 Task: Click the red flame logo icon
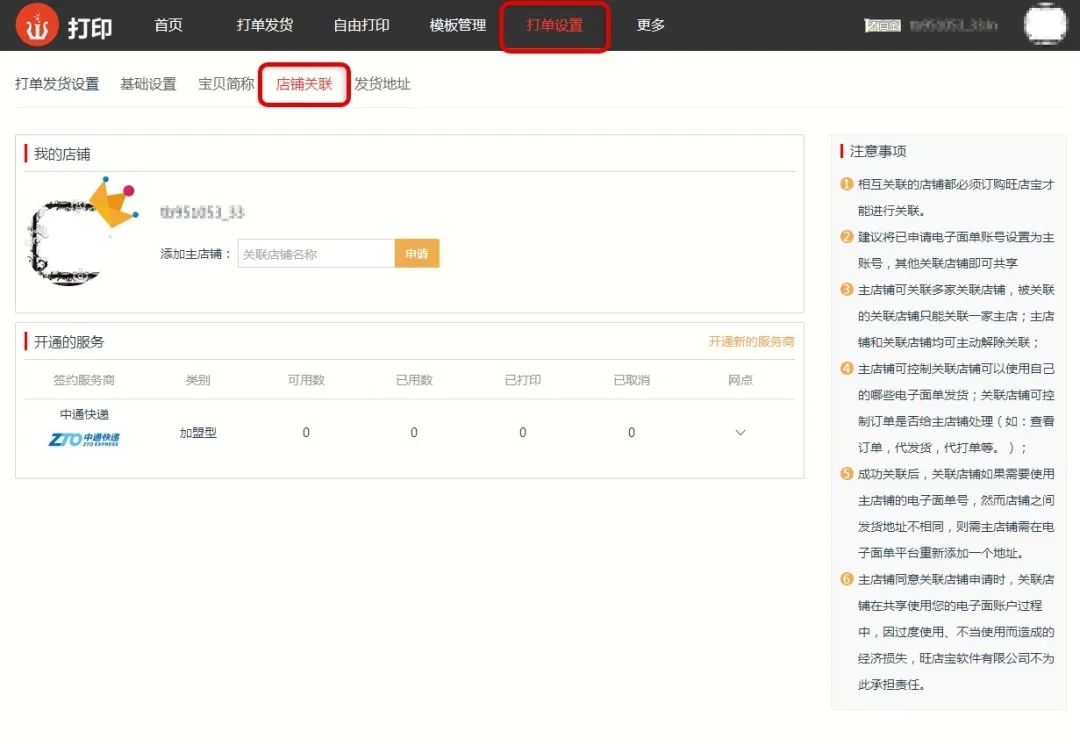pos(37,26)
